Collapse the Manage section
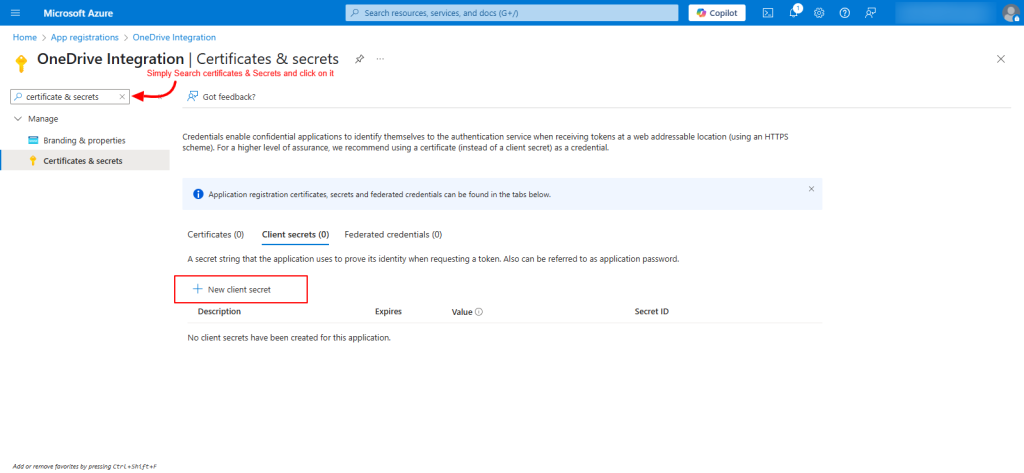Image resolution: width=1024 pixels, height=473 pixels. (x=18, y=119)
